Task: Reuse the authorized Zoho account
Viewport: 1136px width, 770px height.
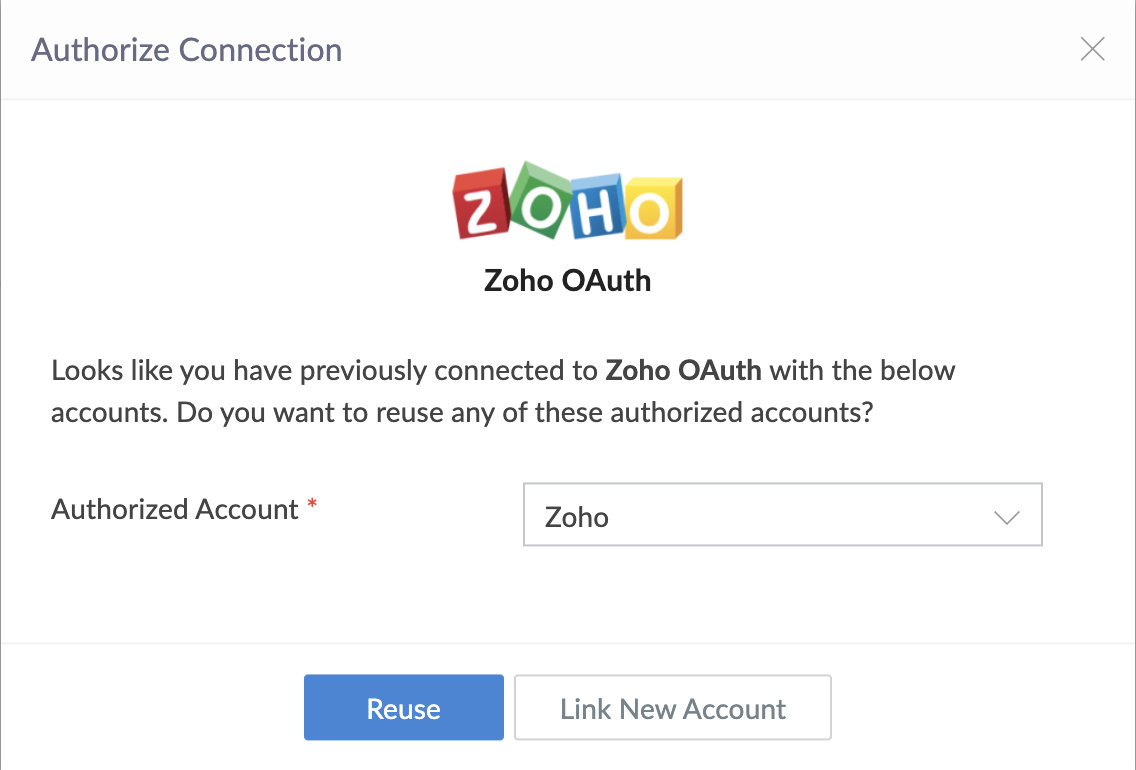Action: (404, 708)
